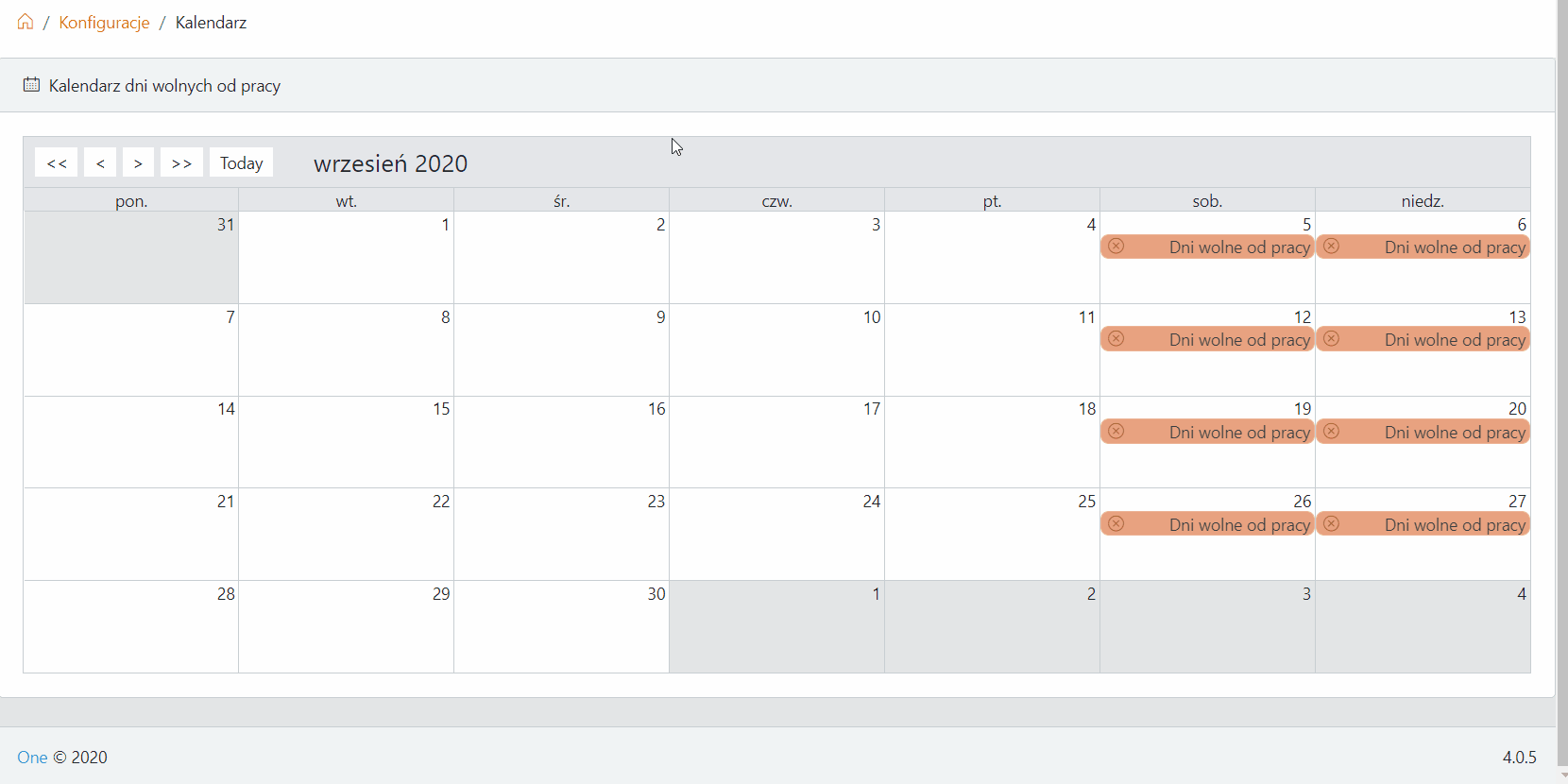The image size is (1568, 784).
Task: Jump to next year with >> button
Action: click(181, 162)
